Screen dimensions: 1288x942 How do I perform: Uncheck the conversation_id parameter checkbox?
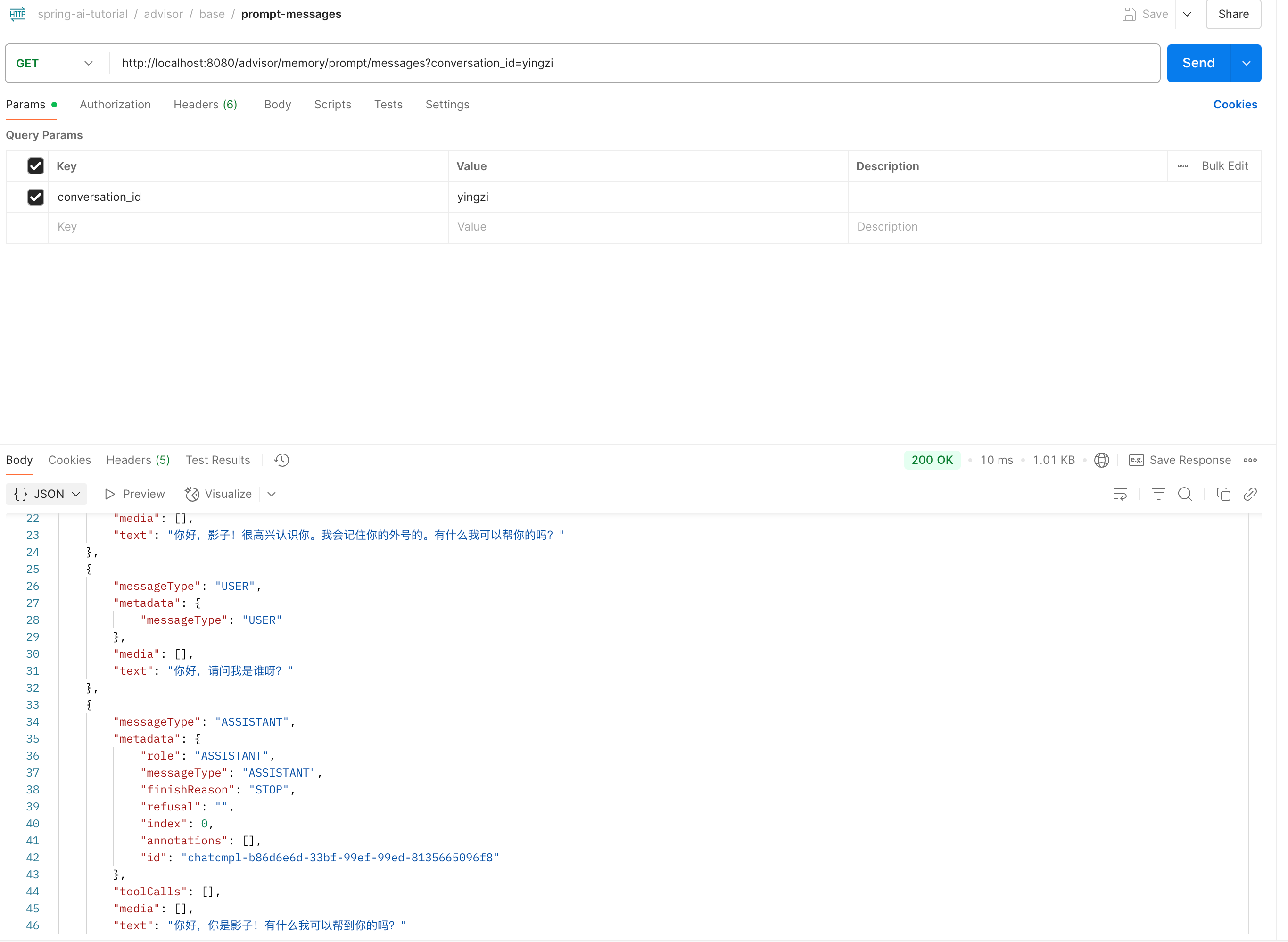click(x=35, y=197)
